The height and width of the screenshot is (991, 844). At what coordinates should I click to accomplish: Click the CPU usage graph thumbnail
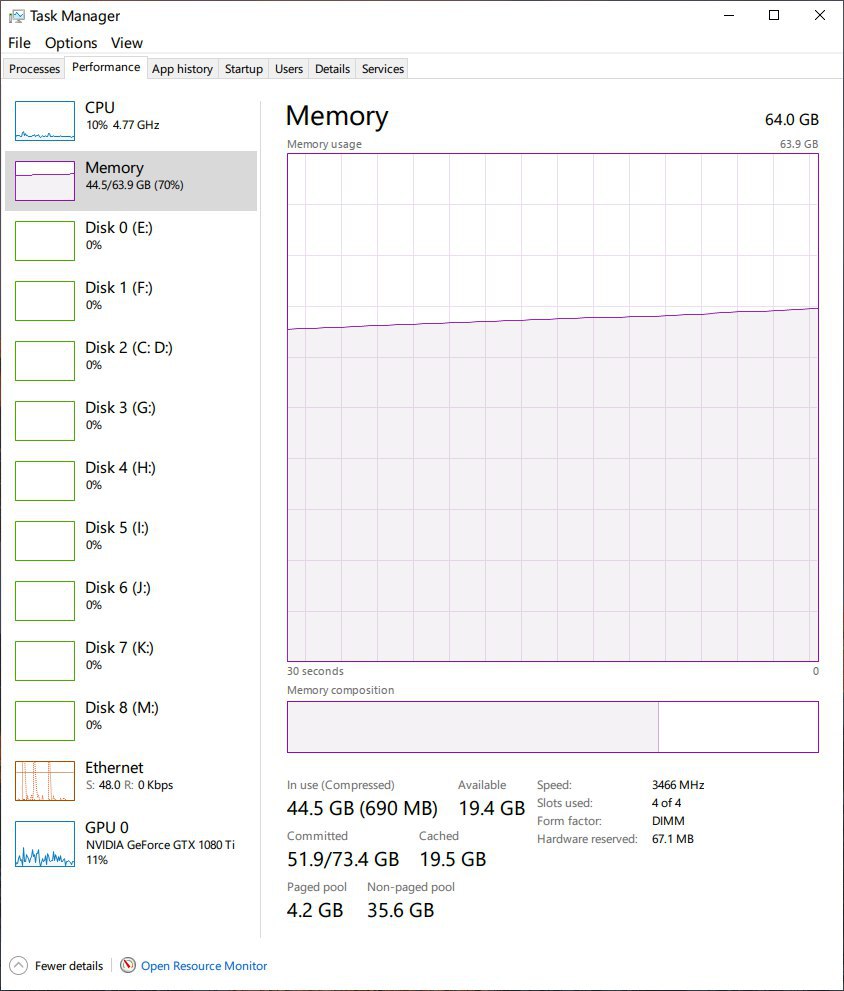(45, 121)
